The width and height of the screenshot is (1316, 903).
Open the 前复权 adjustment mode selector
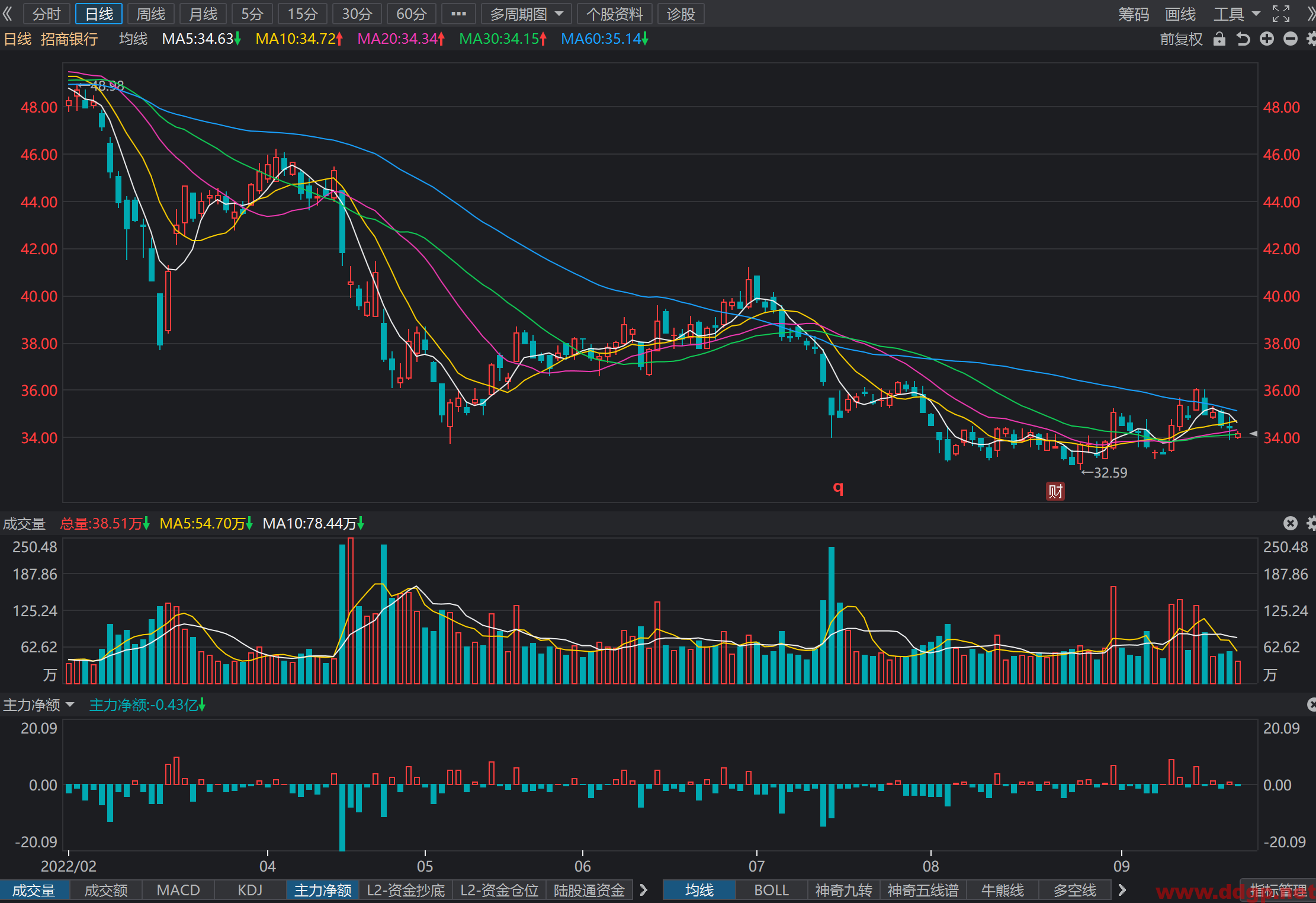point(1181,39)
